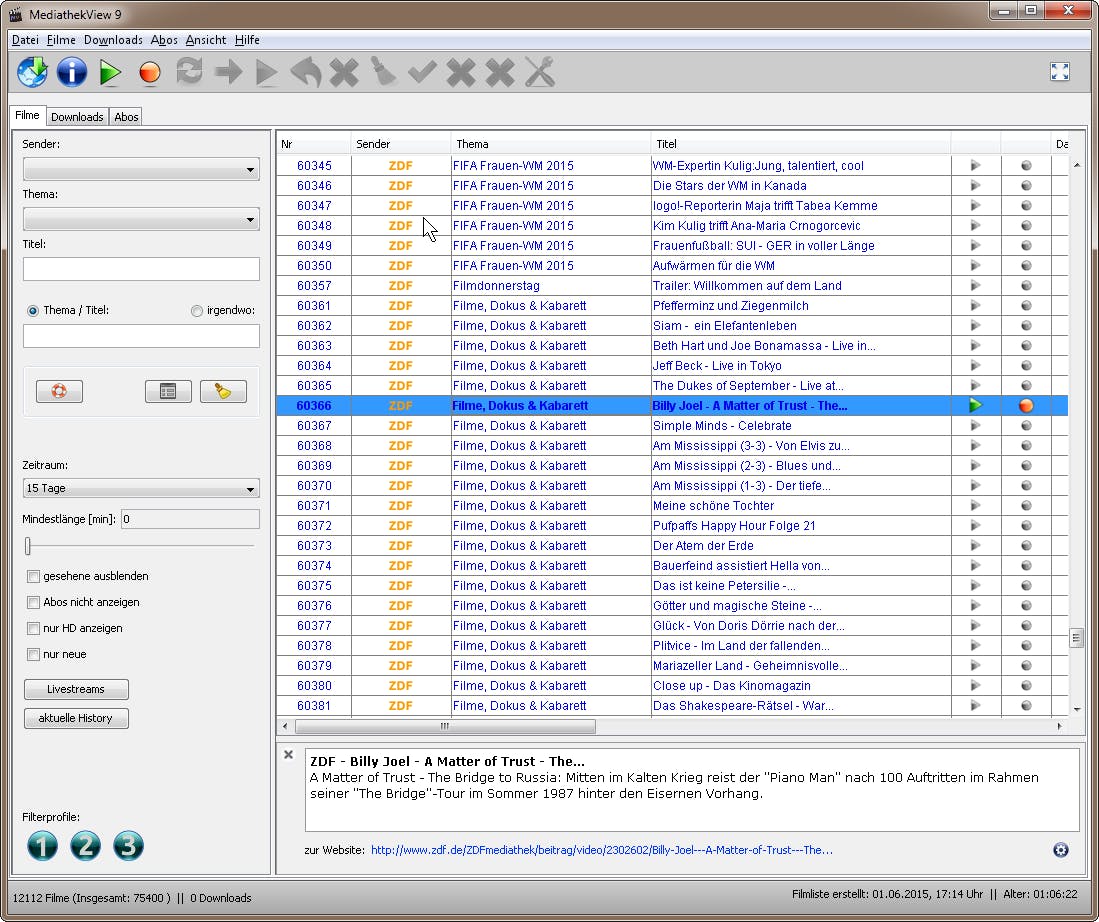Click greyed checkmark toolbar icon
Viewport: 1099px width, 922px height.
[x=422, y=72]
